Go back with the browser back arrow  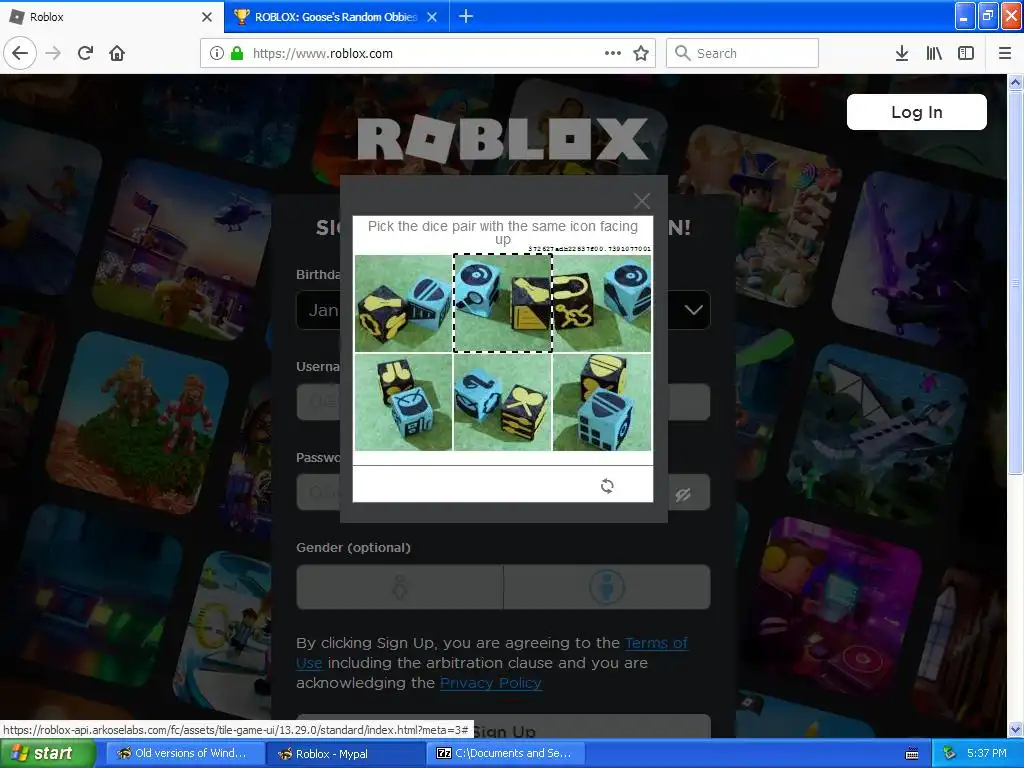tap(20, 53)
